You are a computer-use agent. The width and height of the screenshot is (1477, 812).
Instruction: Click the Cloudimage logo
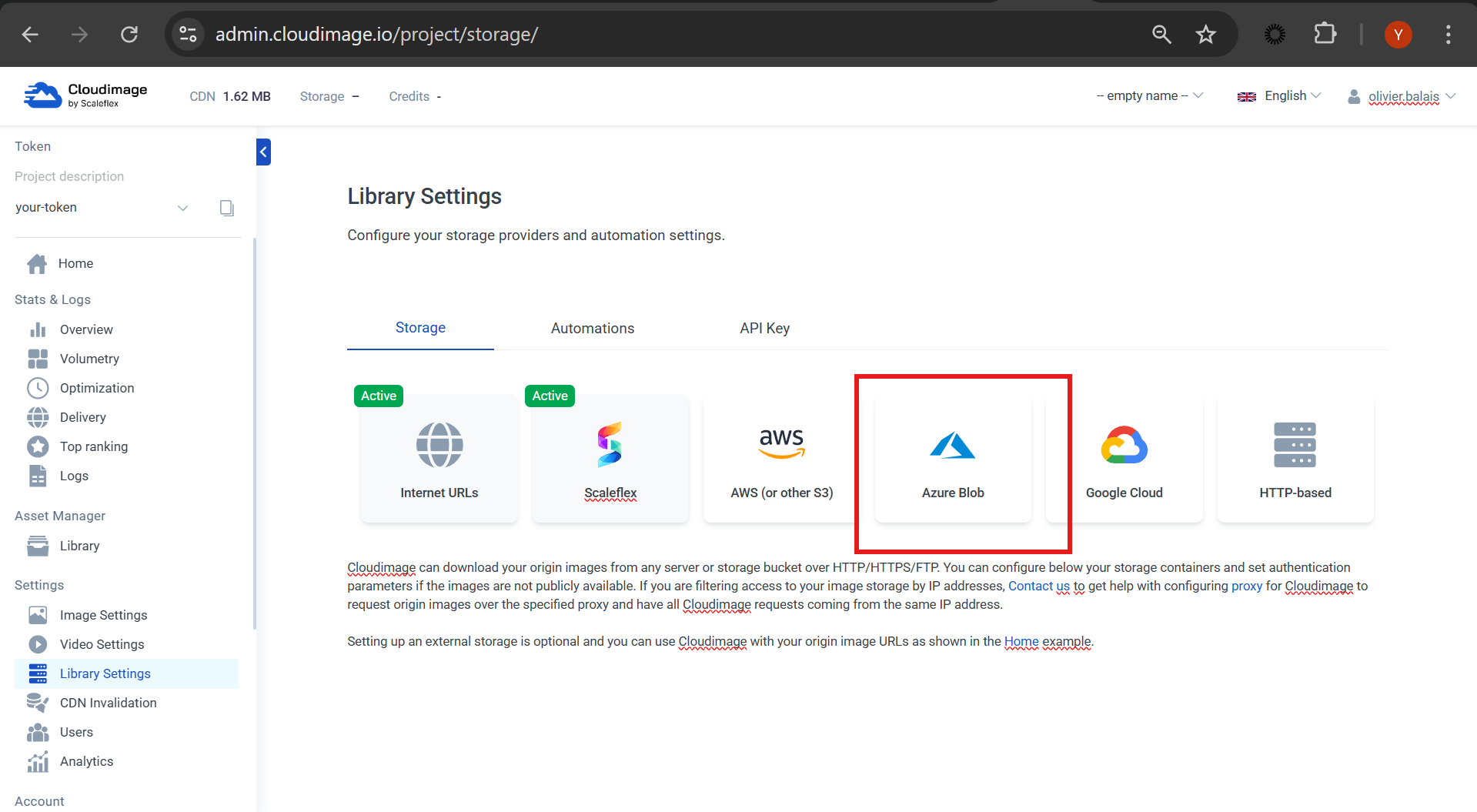pyautogui.click(x=85, y=95)
